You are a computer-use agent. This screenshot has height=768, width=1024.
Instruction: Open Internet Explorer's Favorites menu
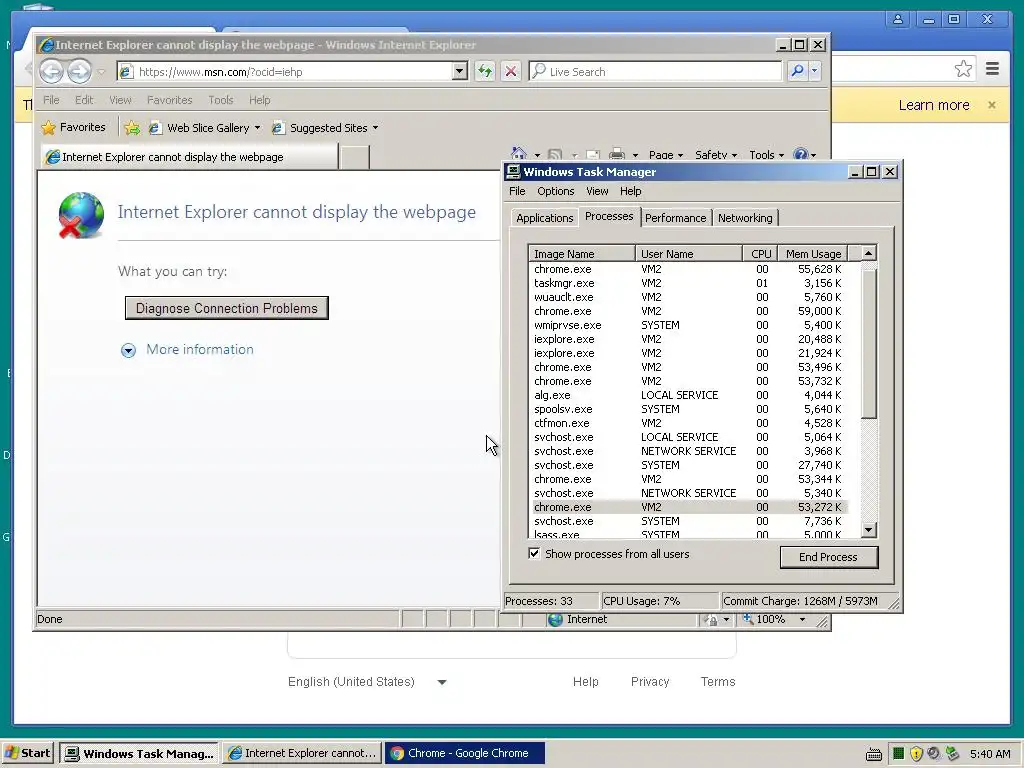point(170,100)
